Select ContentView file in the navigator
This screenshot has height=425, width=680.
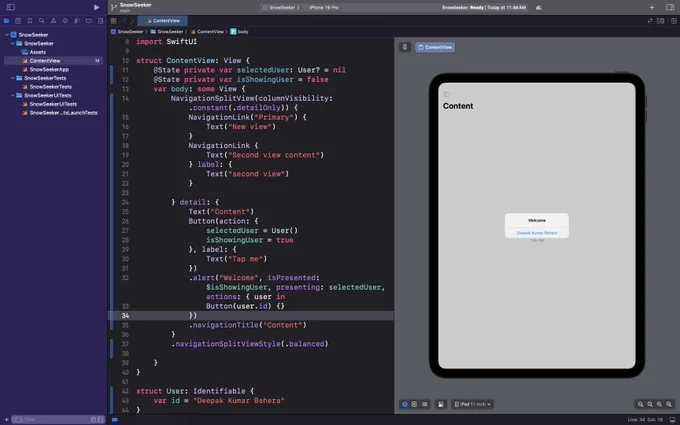click(53, 61)
